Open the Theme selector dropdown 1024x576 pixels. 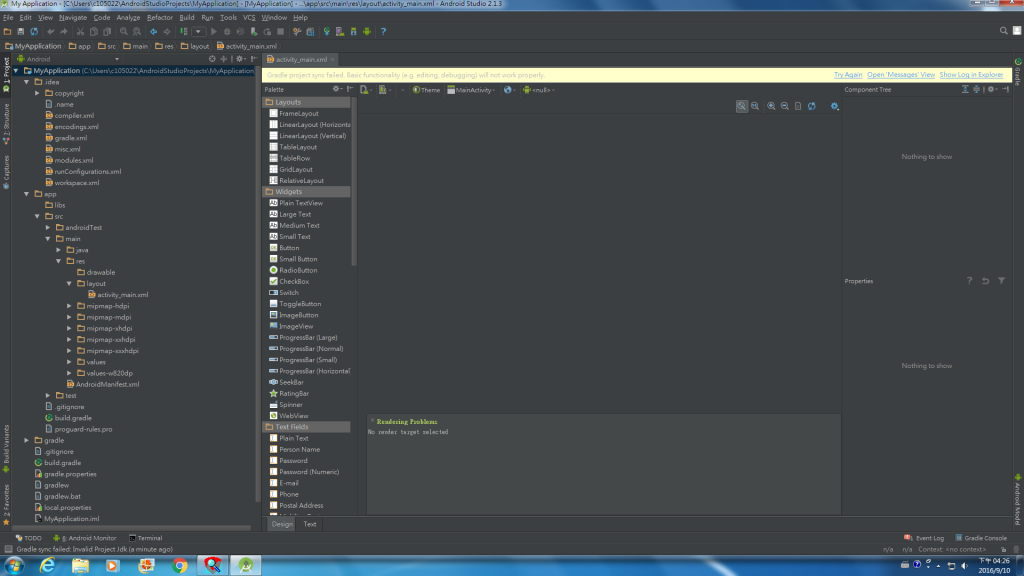426,90
